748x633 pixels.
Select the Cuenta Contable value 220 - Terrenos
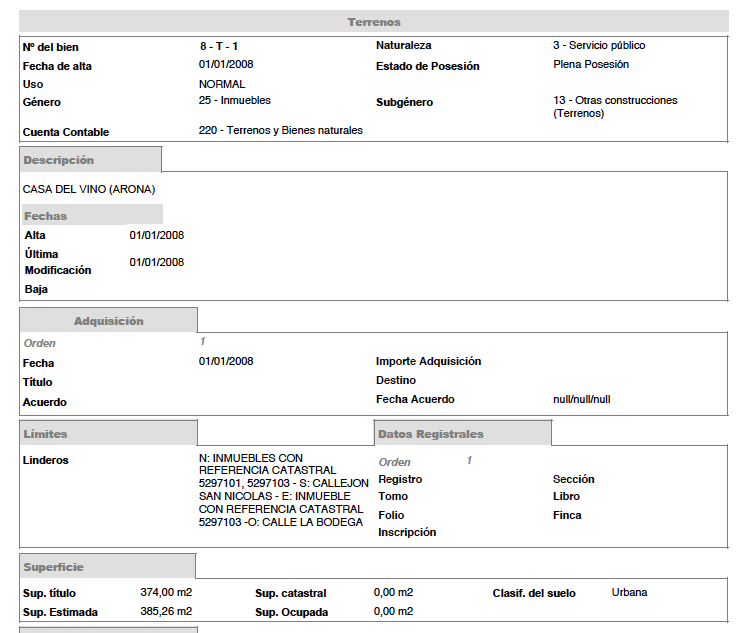coord(280,131)
